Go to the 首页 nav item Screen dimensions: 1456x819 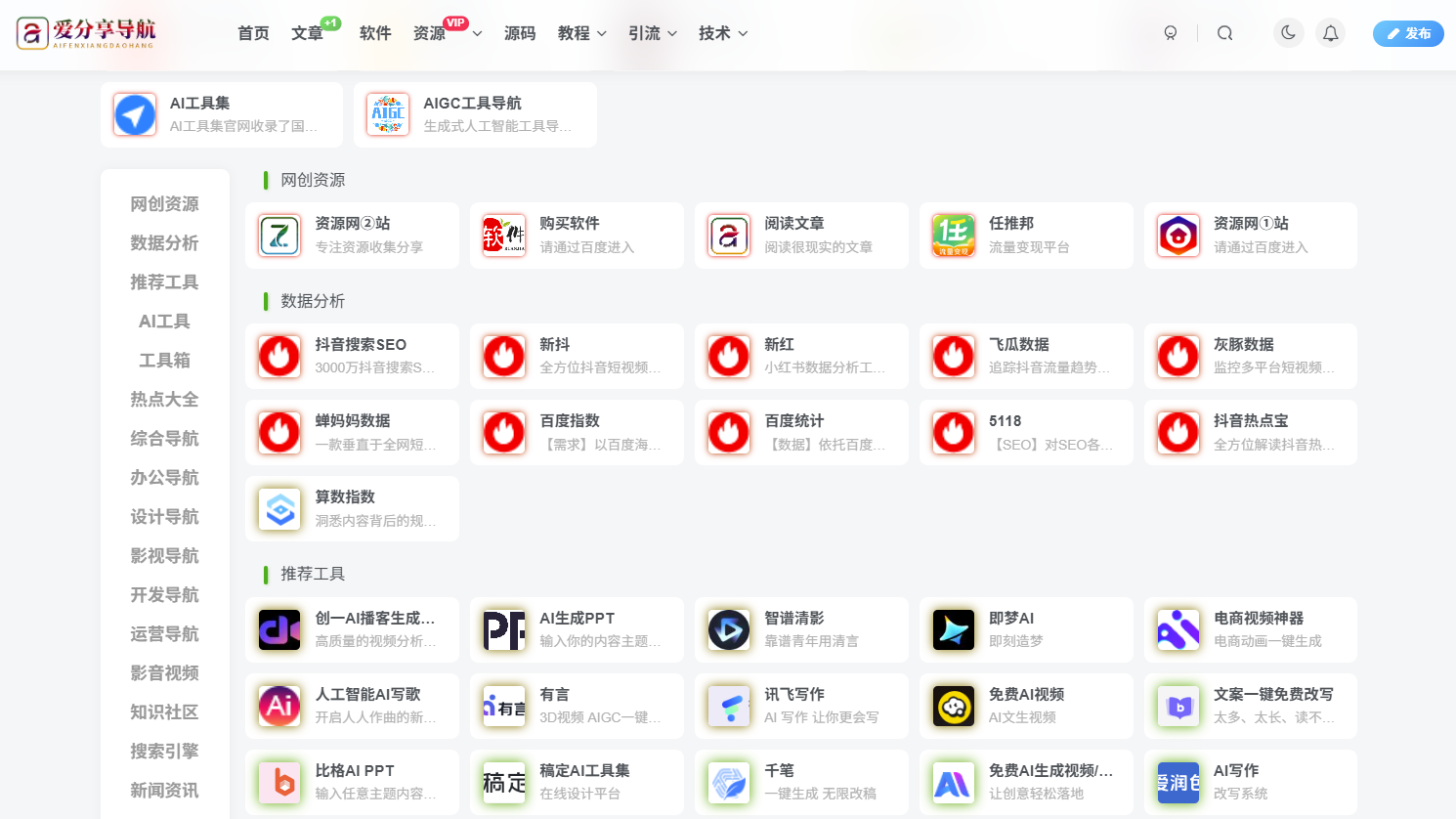pyautogui.click(x=253, y=33)
